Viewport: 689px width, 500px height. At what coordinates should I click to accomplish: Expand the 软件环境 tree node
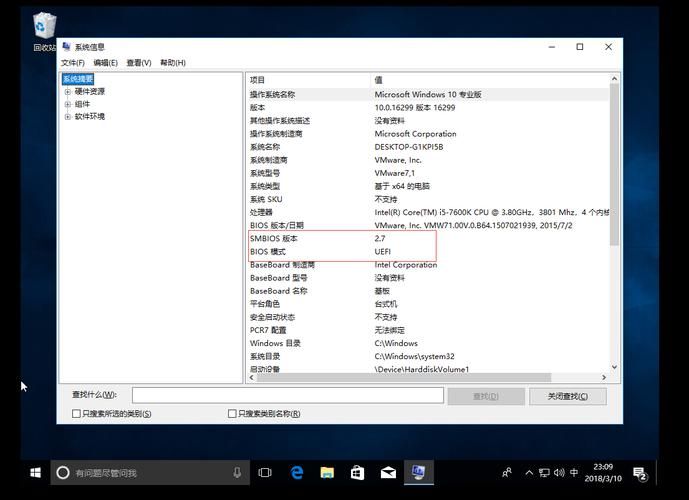pyautogui.click(x=68, y=116)
